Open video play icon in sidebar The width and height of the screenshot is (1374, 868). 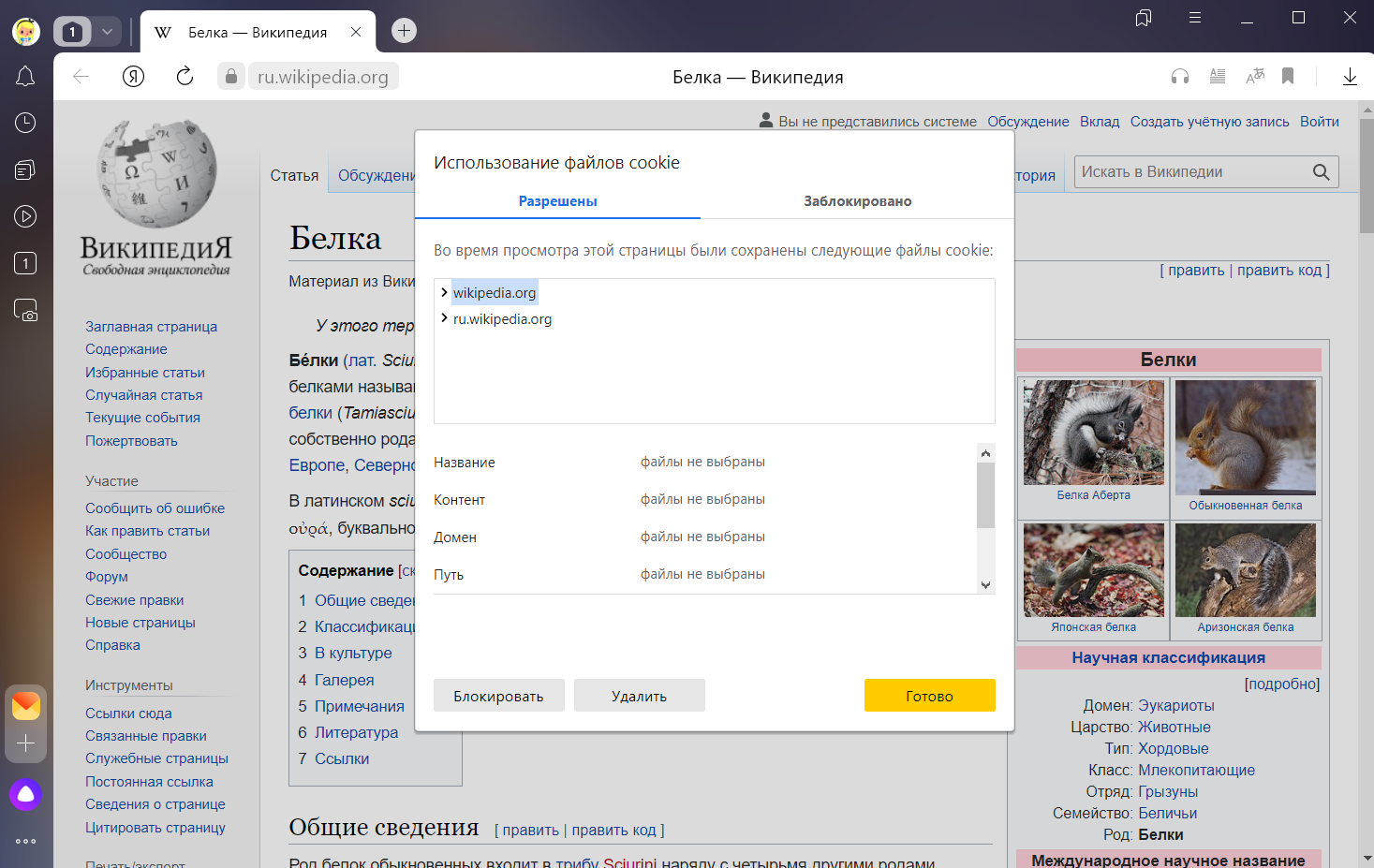(25, 216)
